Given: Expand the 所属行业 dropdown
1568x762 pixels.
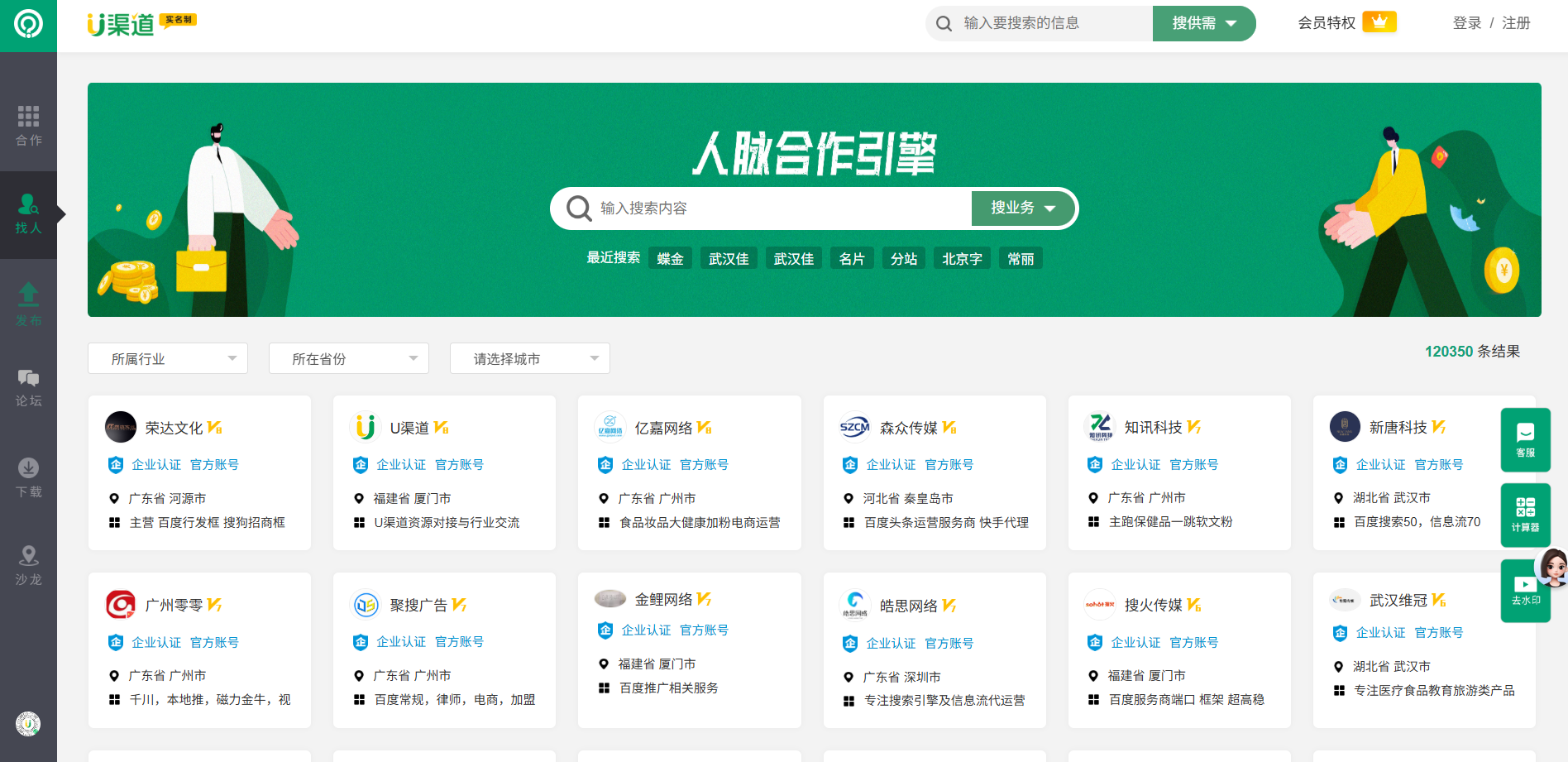Looking at the screenshot, I should coord(168,358).
